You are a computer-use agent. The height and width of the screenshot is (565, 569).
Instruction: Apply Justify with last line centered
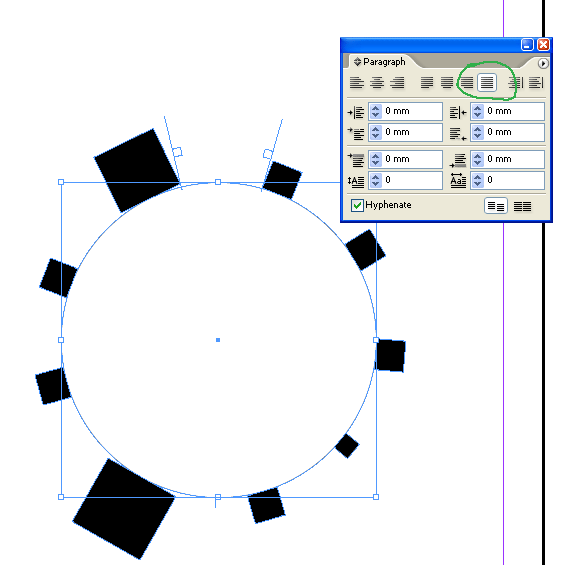tap(447, 83)
